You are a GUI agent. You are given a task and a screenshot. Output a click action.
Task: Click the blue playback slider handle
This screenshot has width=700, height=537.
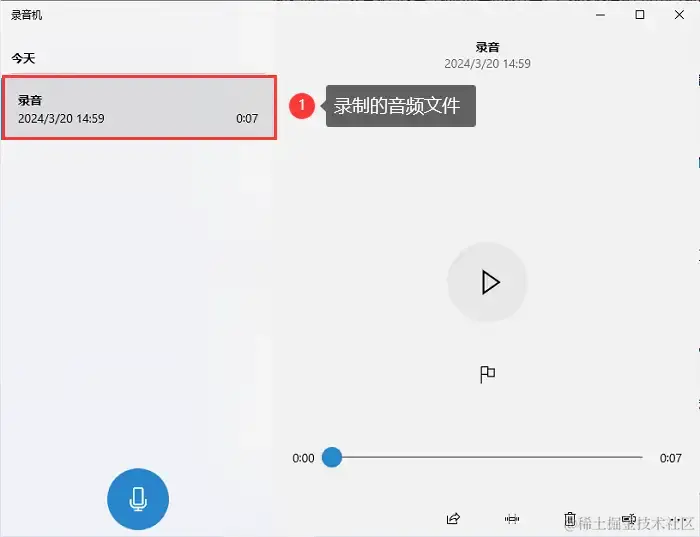pos(332,457)
